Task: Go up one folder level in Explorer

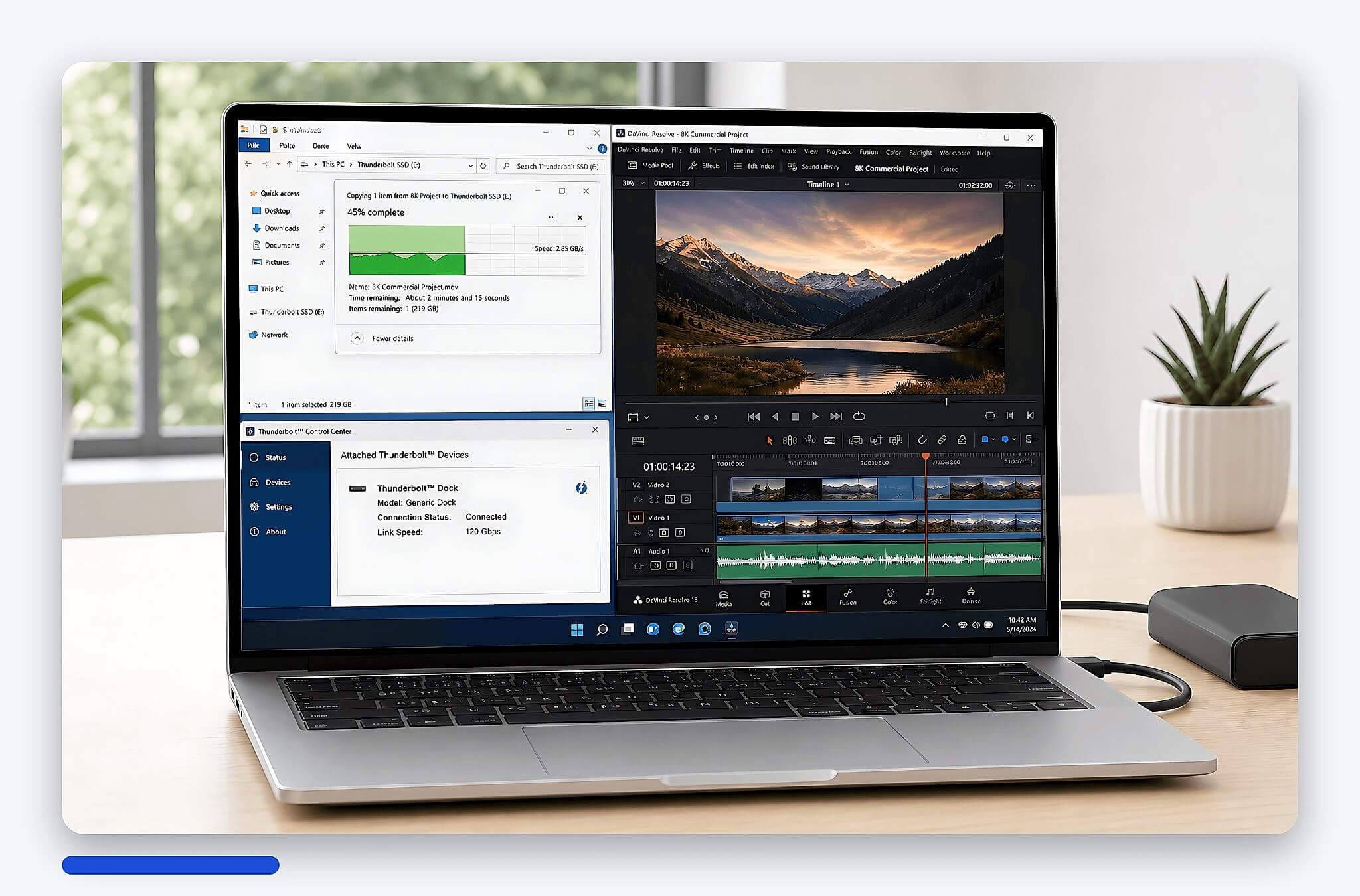Action: click(x=290, y=164)
